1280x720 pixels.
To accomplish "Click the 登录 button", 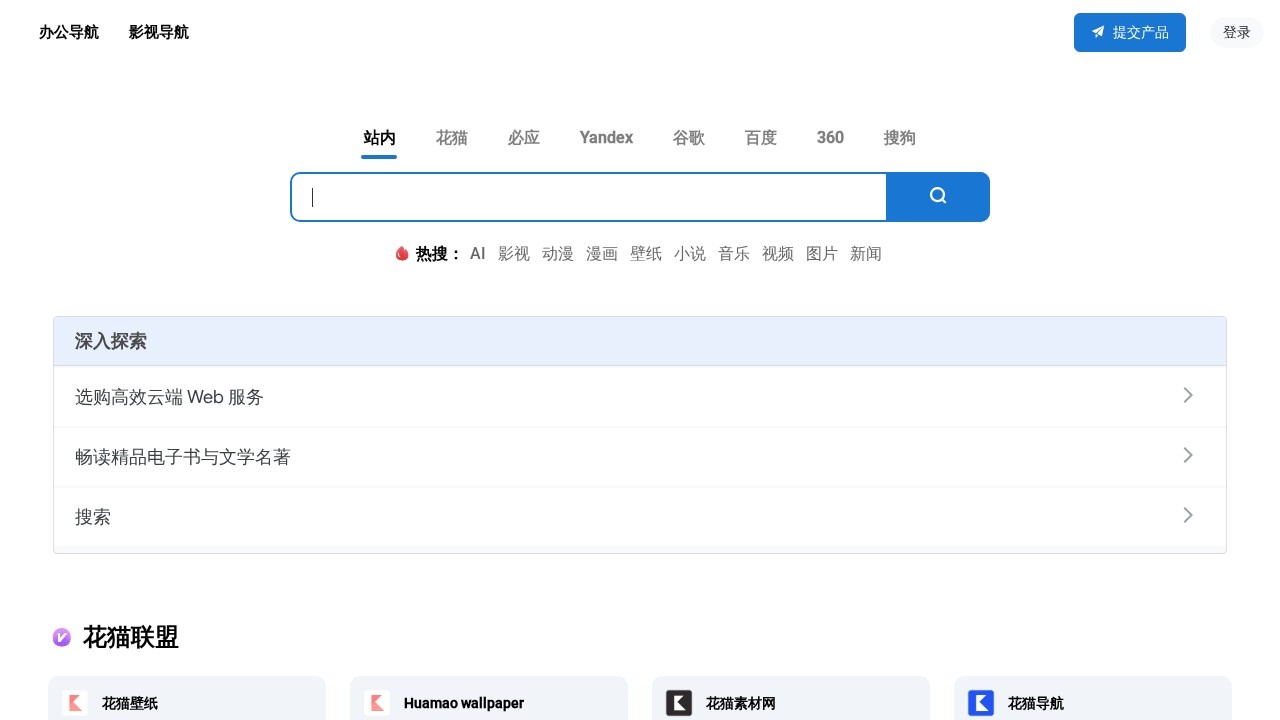I will tap(1237, 32).
